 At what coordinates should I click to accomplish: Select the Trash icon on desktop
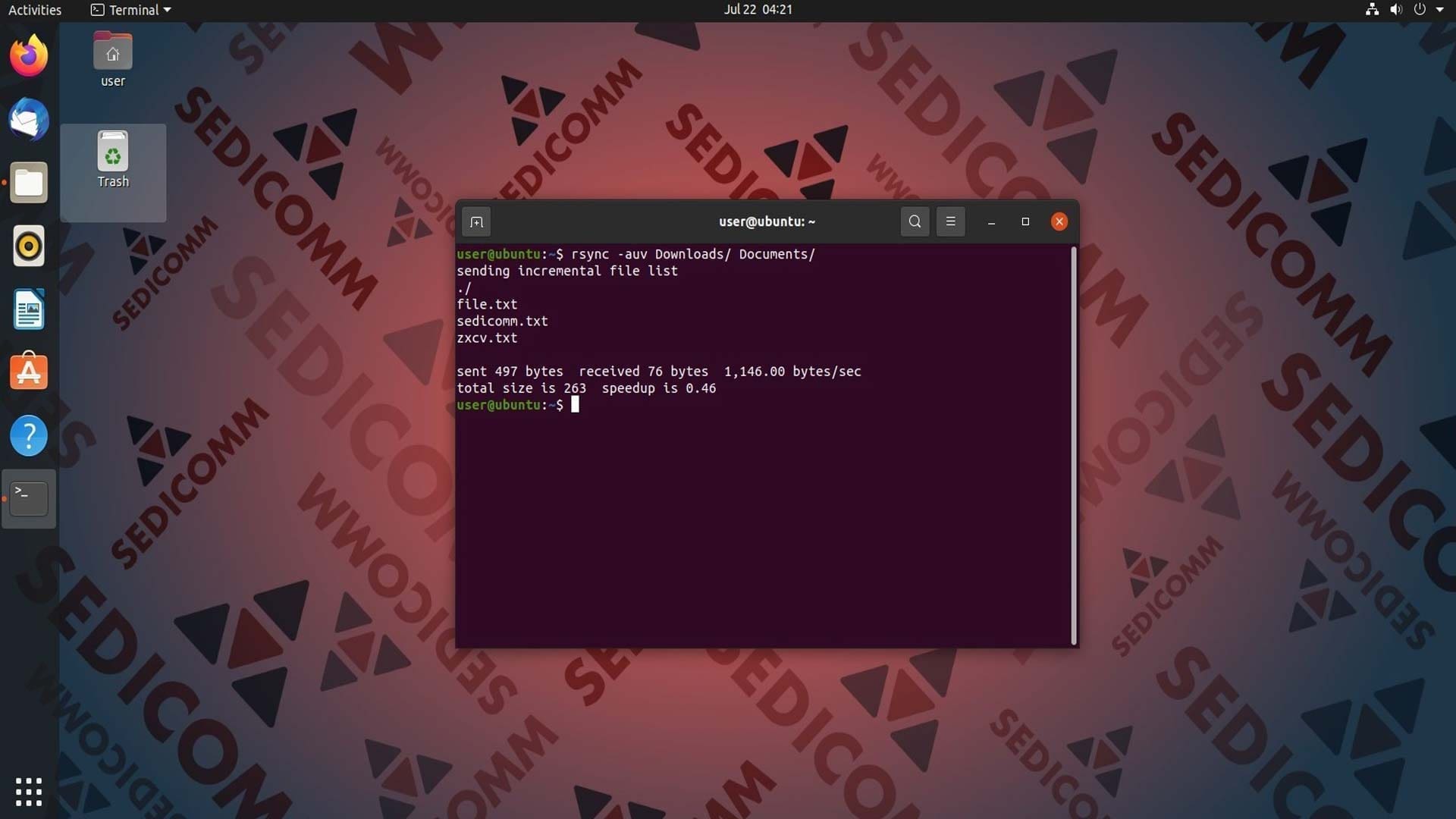click(113, 159)
